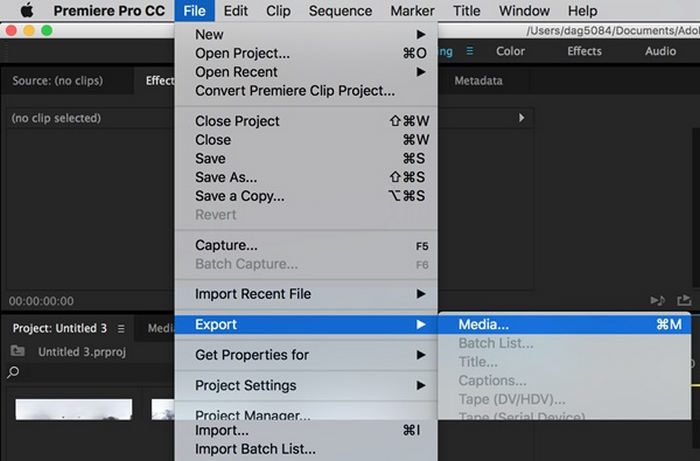700x461 pixels.
Task: Click the export frame icon in Source monitor
Action: 683,300
